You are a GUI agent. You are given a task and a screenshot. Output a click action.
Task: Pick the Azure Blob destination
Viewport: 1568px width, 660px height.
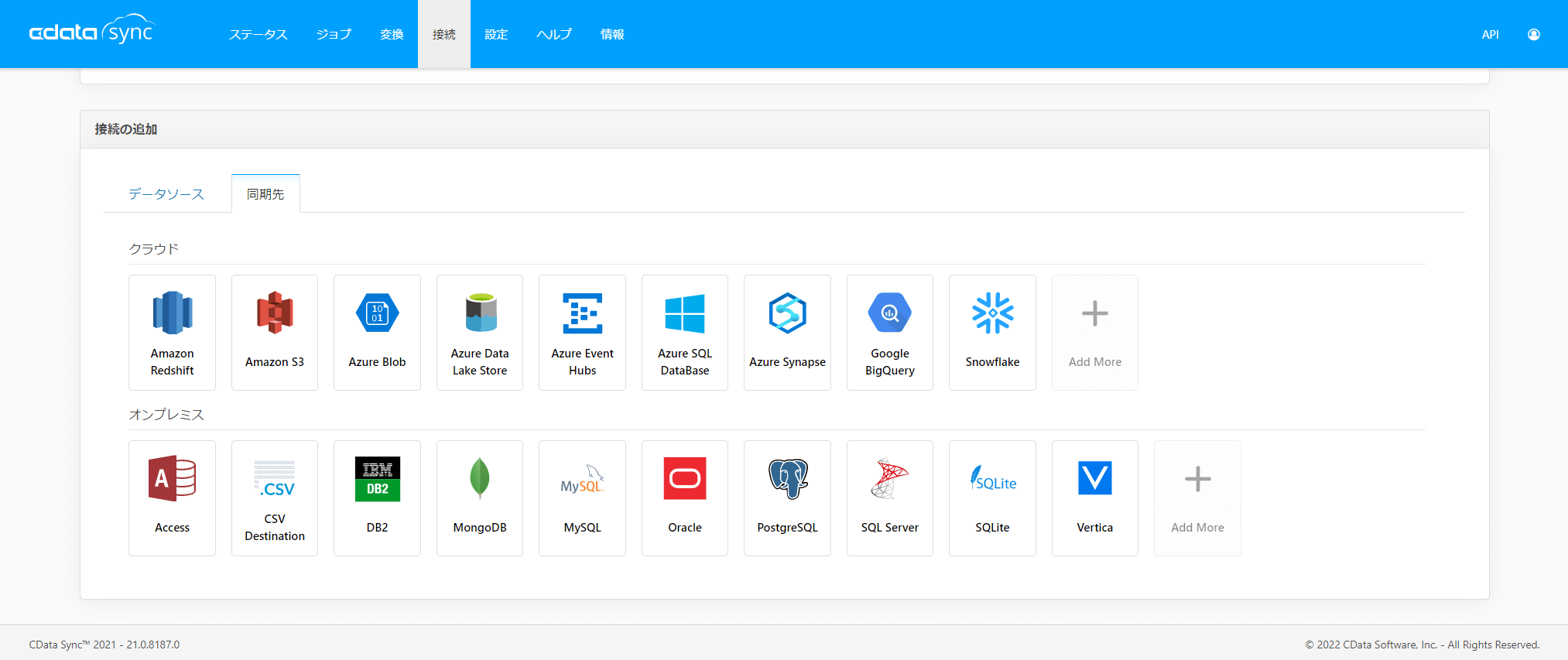click(377, 333)
